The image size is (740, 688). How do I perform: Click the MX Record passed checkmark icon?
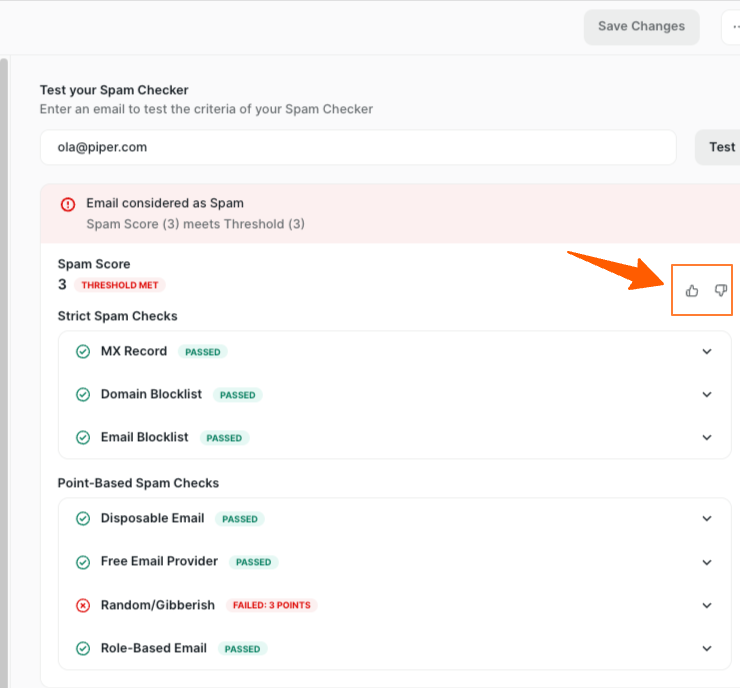click(83, 352)
